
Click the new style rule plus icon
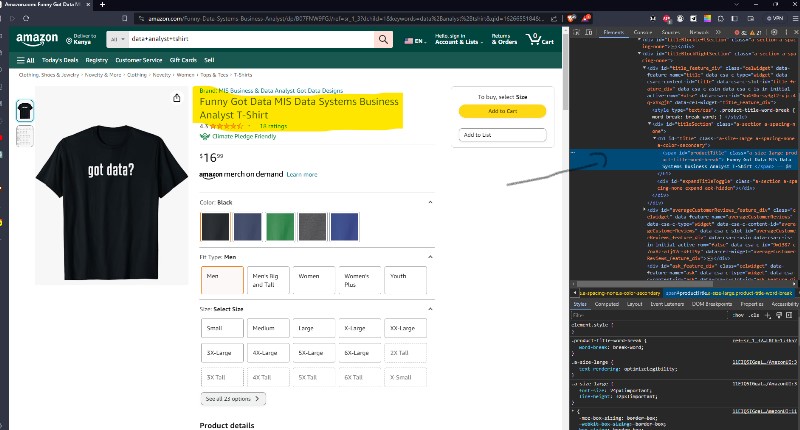point(768,315)
